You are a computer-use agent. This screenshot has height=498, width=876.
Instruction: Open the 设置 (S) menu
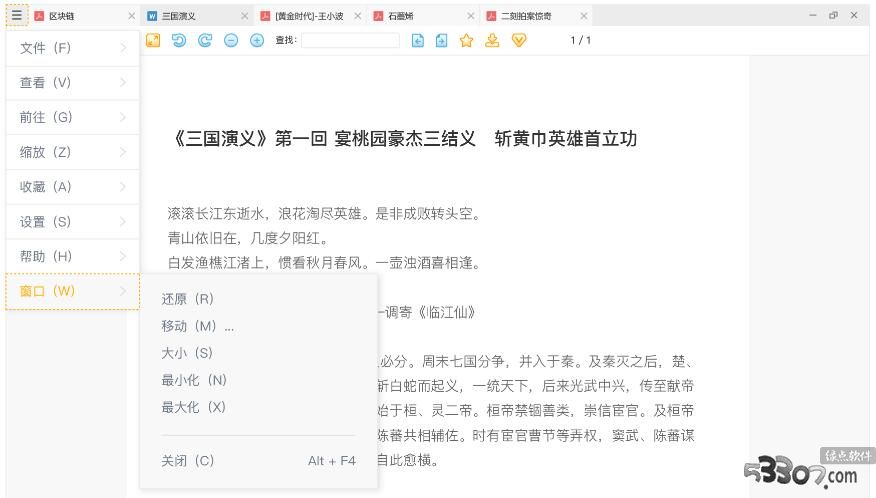coord(73,221)
